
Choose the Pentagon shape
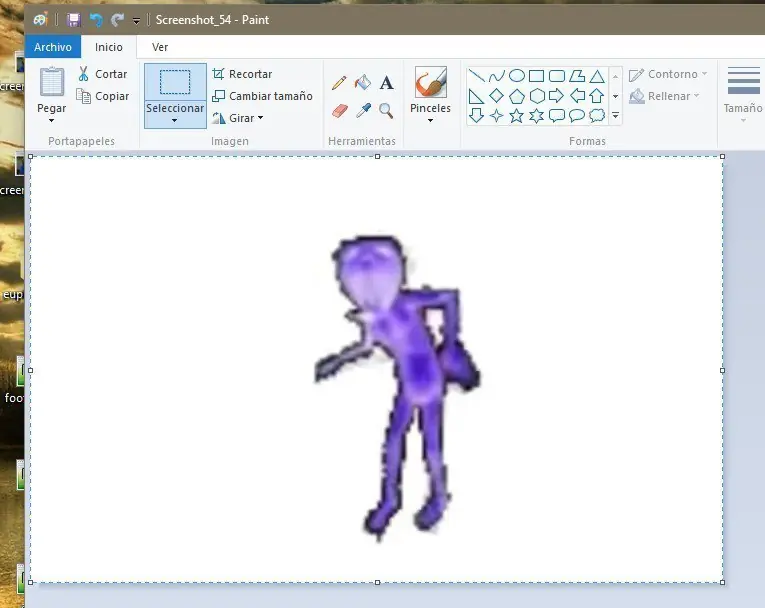[x=517, y=96]
